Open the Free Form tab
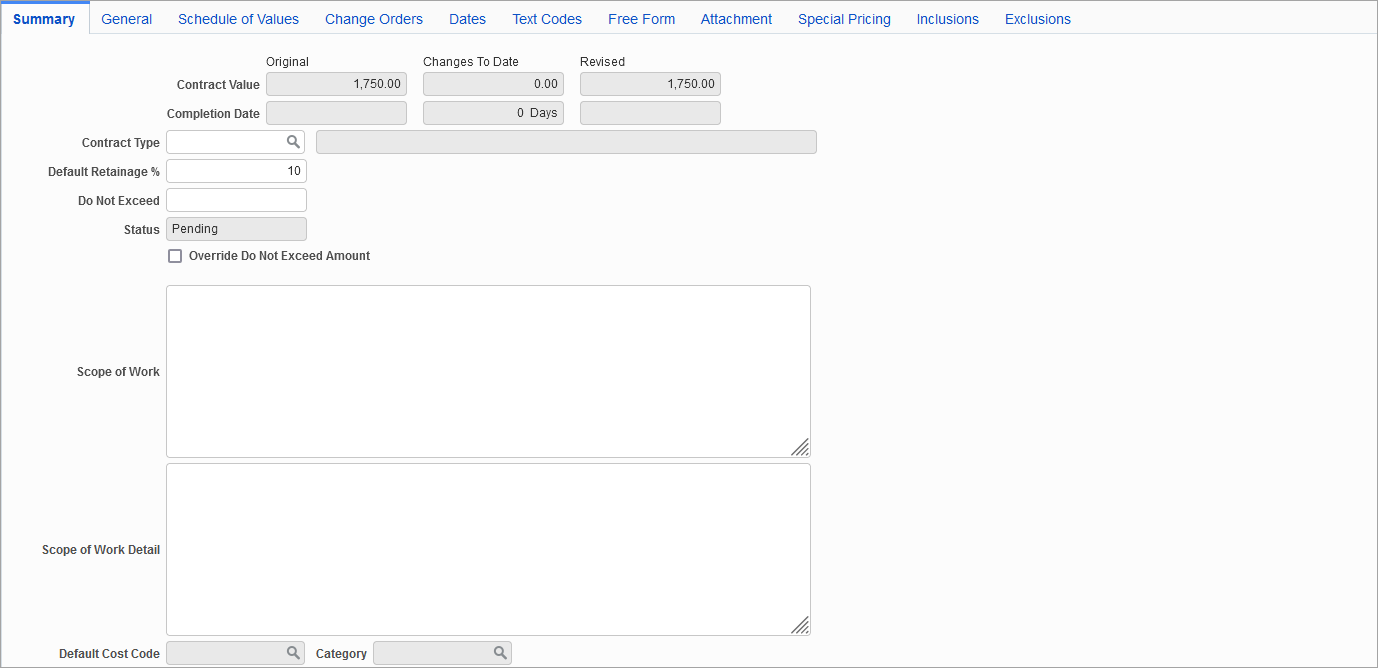 click(x=641, y=18)
